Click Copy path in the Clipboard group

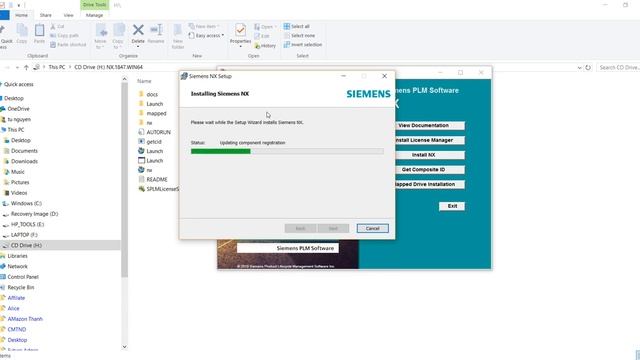(x=64, y=36)
